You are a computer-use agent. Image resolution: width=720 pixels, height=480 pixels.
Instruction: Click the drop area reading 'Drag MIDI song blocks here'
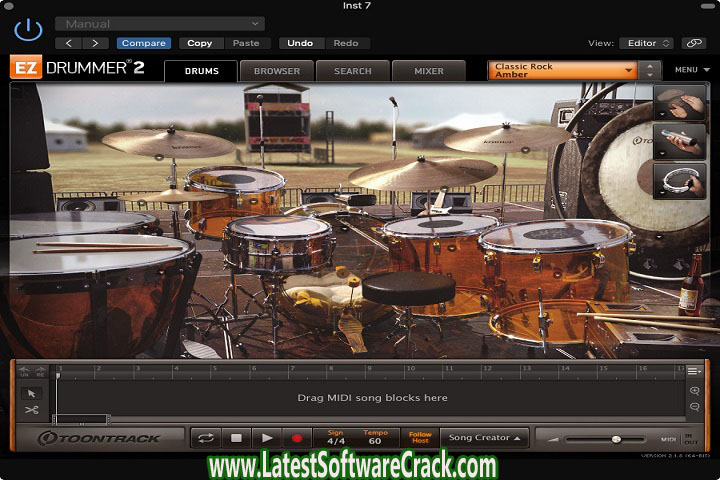tap(372, 398)
